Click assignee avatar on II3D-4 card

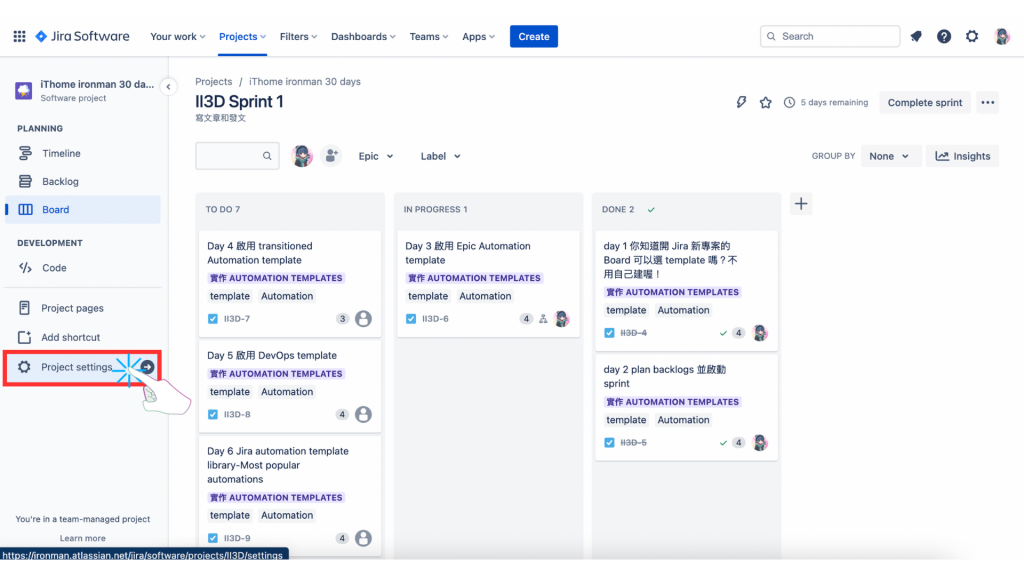(x=760, y=333)
